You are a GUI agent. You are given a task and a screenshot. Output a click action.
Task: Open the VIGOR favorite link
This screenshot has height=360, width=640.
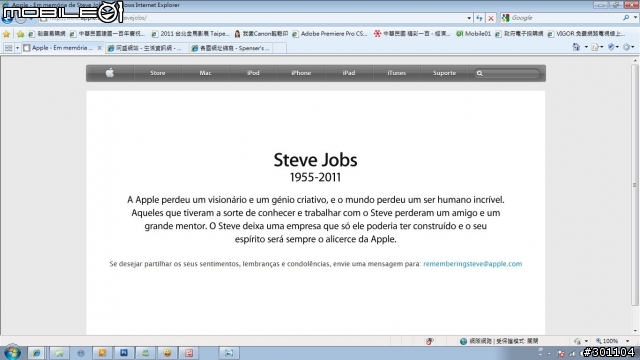[587, 34]
